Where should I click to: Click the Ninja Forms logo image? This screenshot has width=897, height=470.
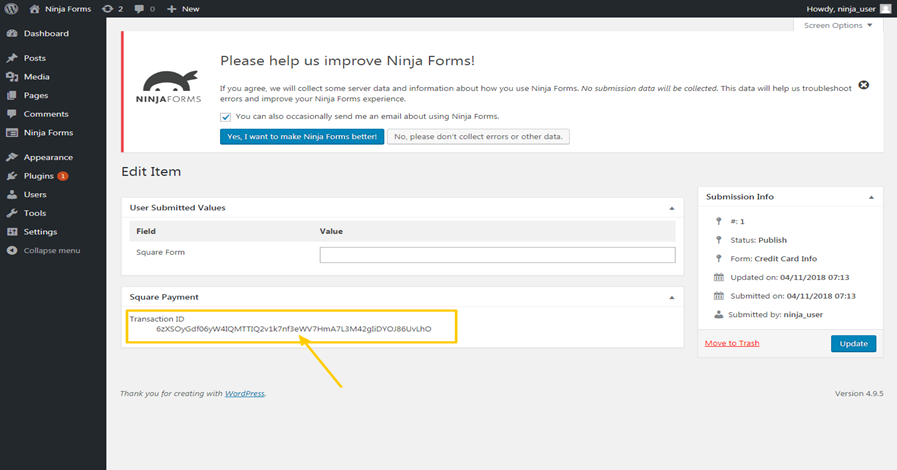(x=169, y=87)
